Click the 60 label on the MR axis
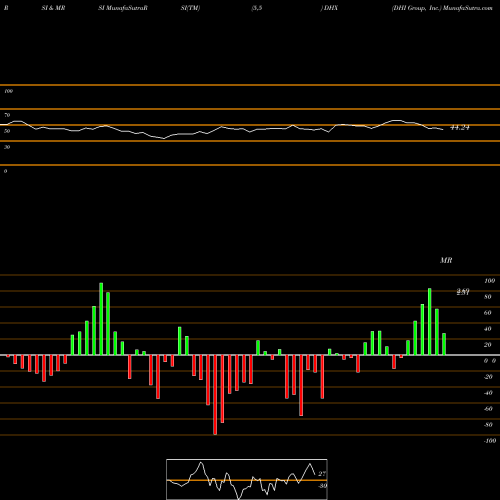The width and height of the screenshot is (500, 500). [x=488, y=313]
